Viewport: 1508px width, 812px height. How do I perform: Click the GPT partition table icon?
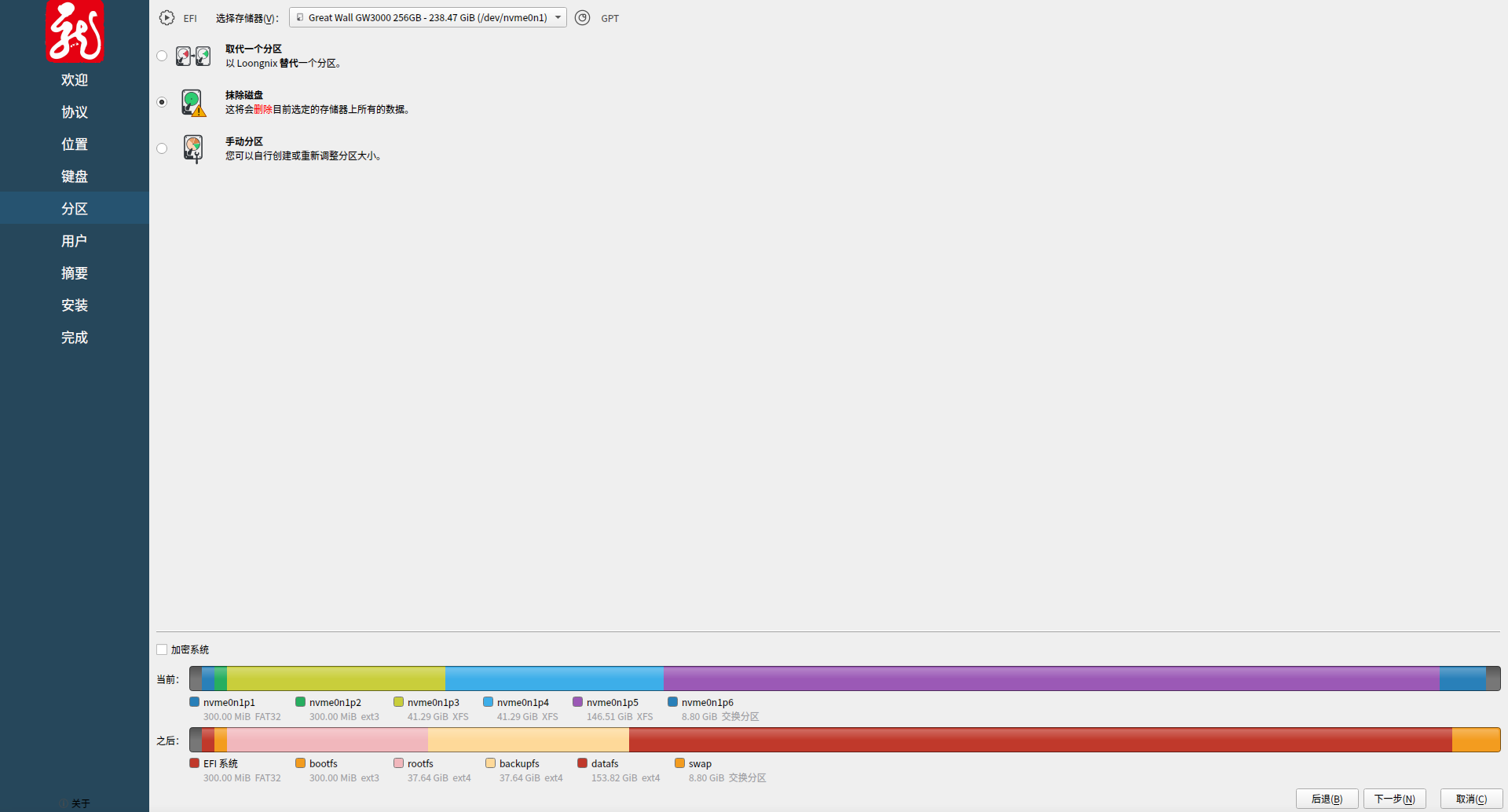(x=582, y=18)
